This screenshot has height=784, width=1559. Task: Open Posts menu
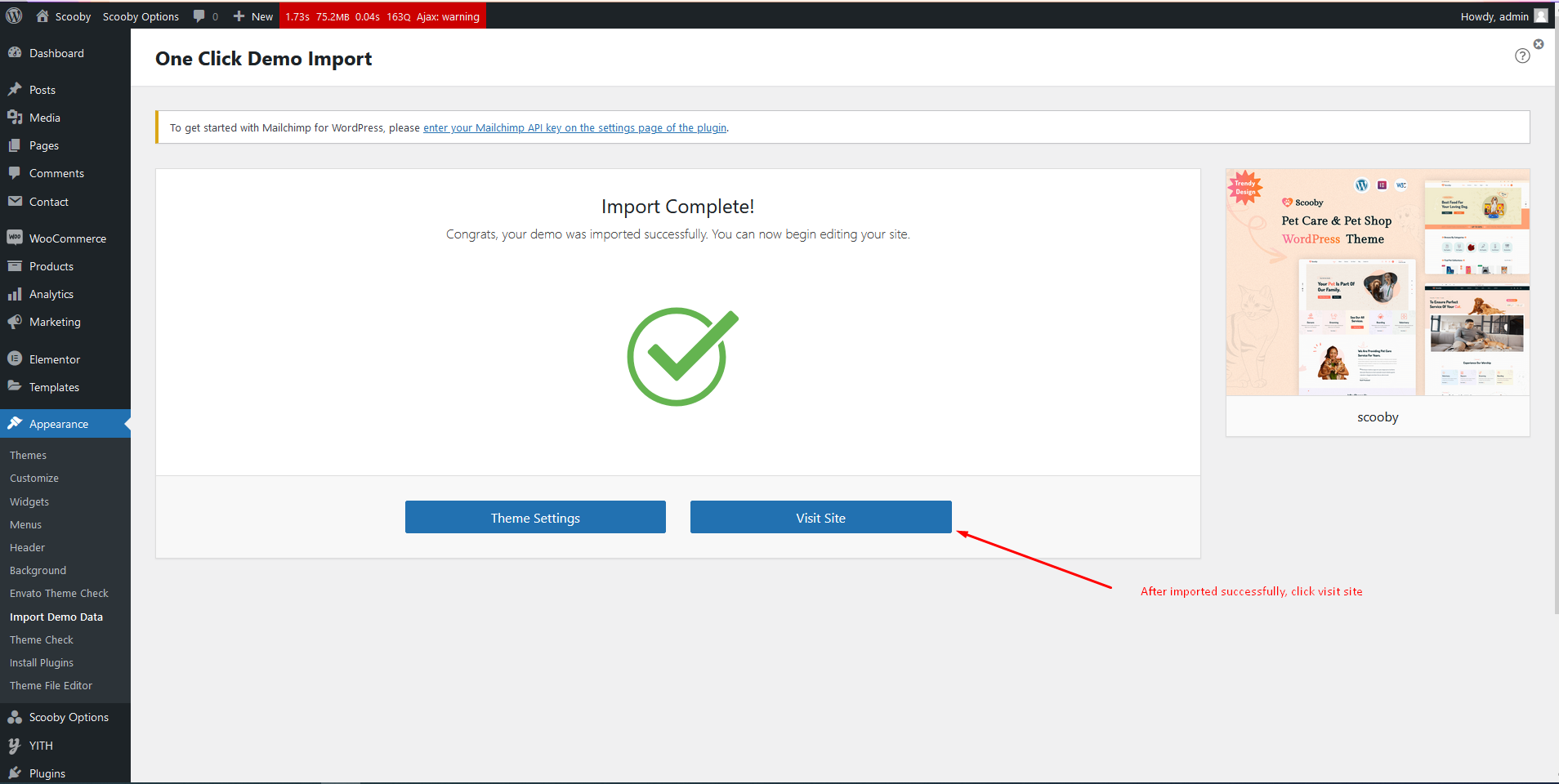[x=65, y=90]
